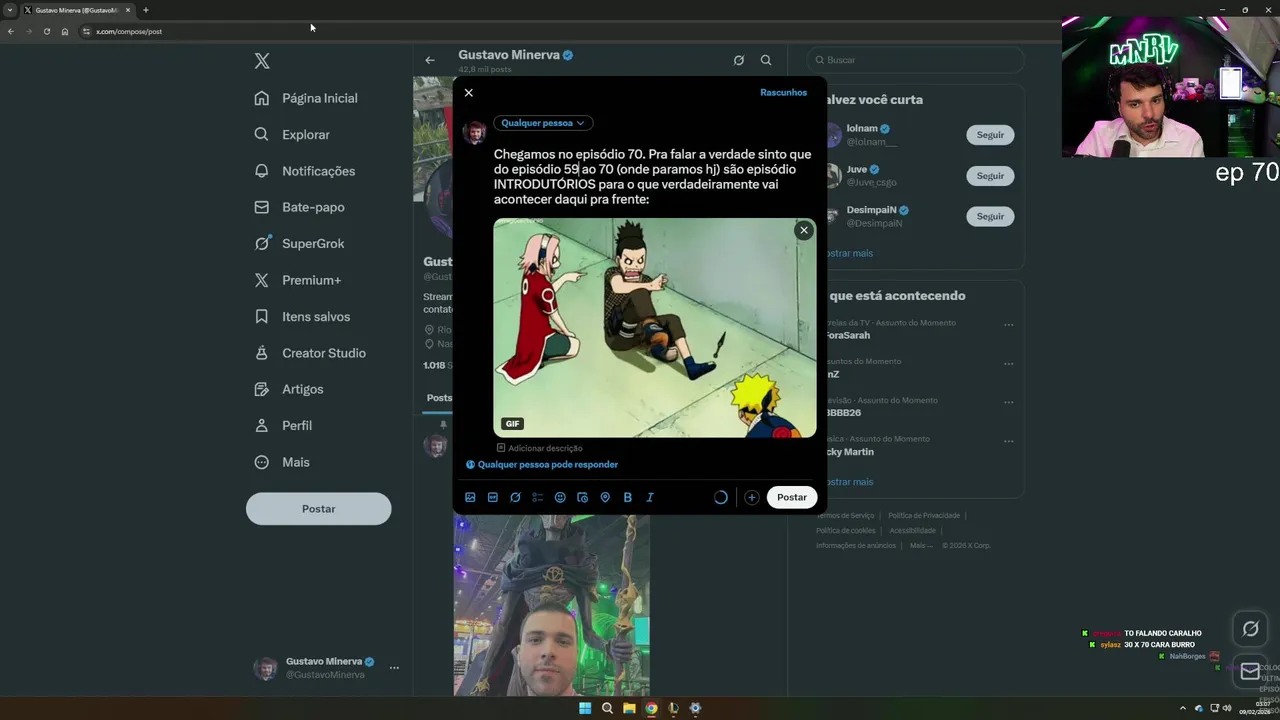Viewport: 1280px width, 720px height.
Task: Open emoji picker in composer
Action: pyautogui.click(x=560, y=497)
